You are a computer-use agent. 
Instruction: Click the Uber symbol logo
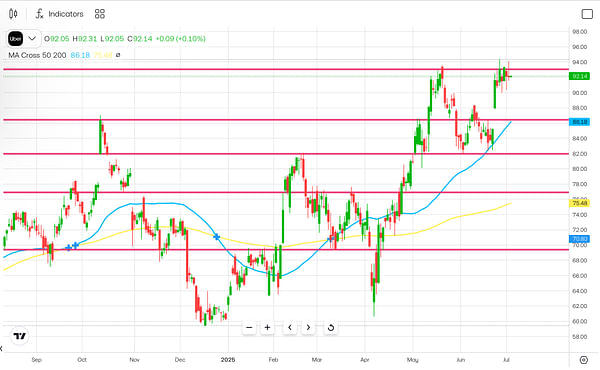point(16,39)
